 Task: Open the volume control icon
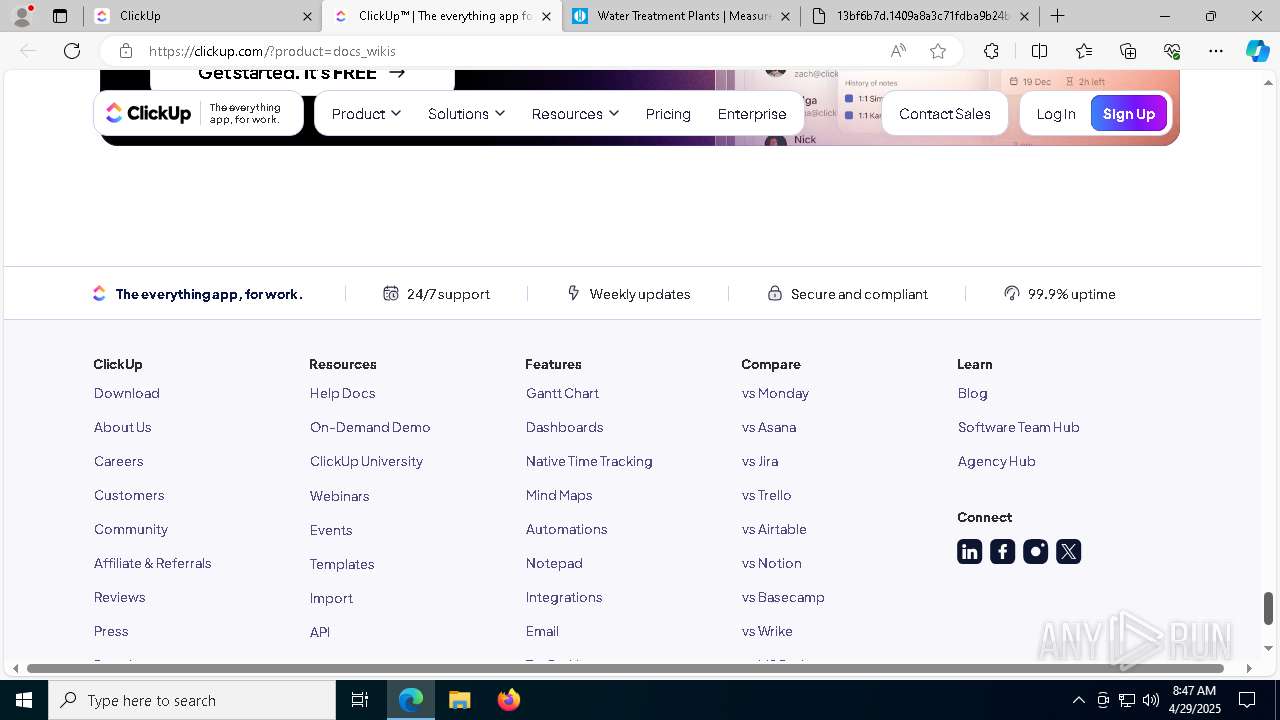(1151, 700)
